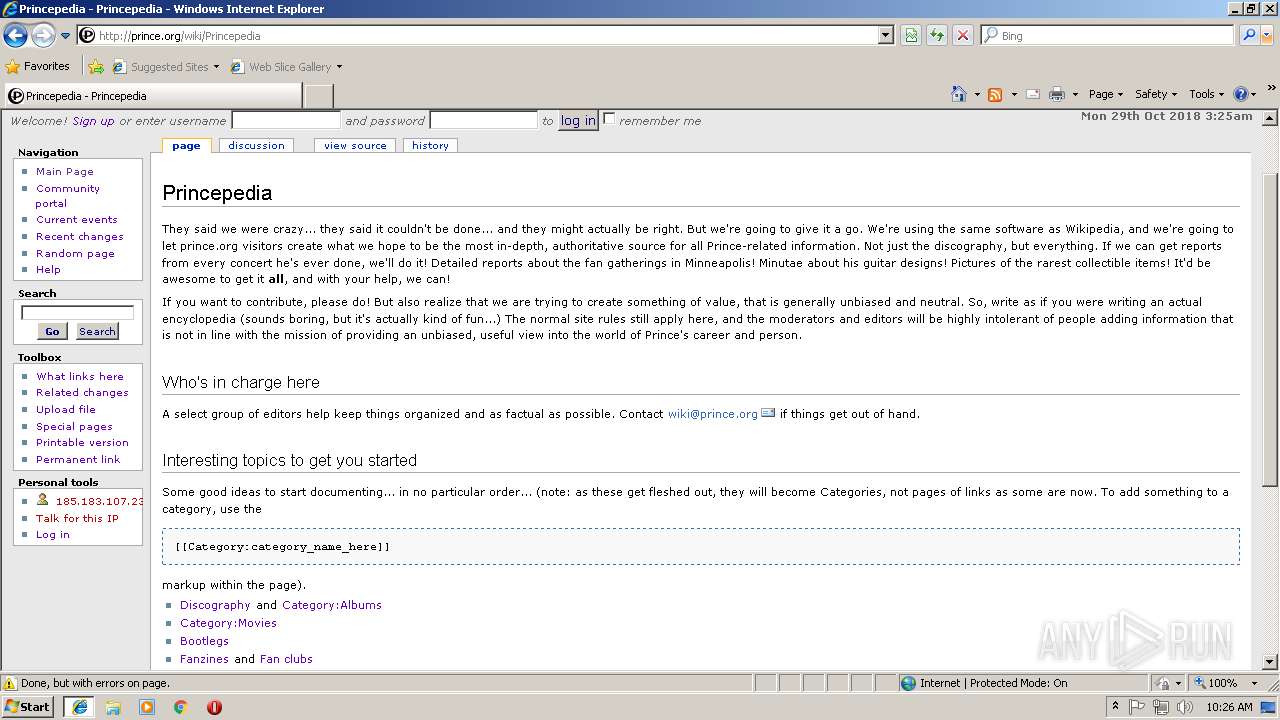Screen dimensions: 1280x720
Task: Toggle the remember me checkbox
Action: tap(609, 119)
